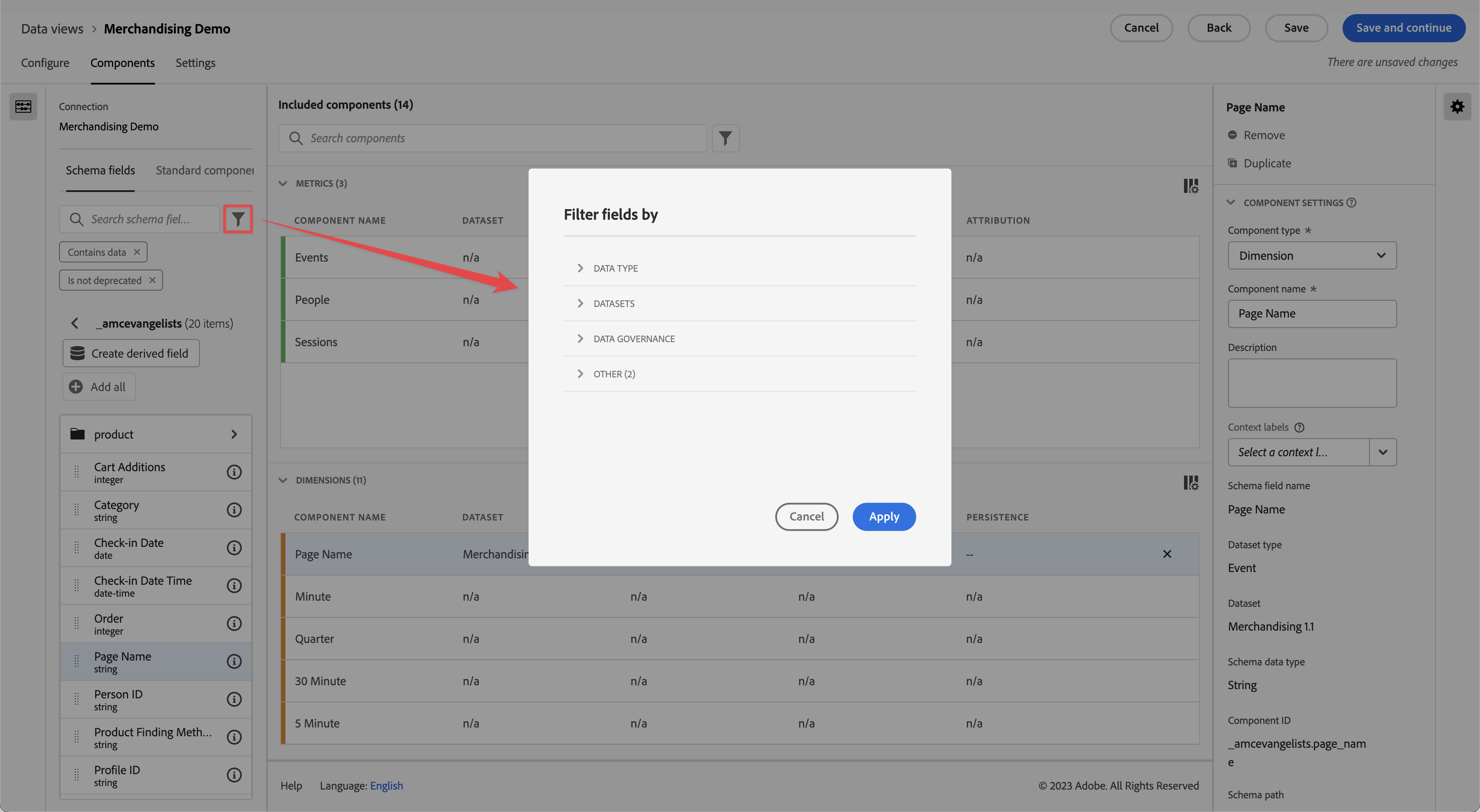
Task: Open the Dimensions column settings icon
Action: [x=1191, y=482]
